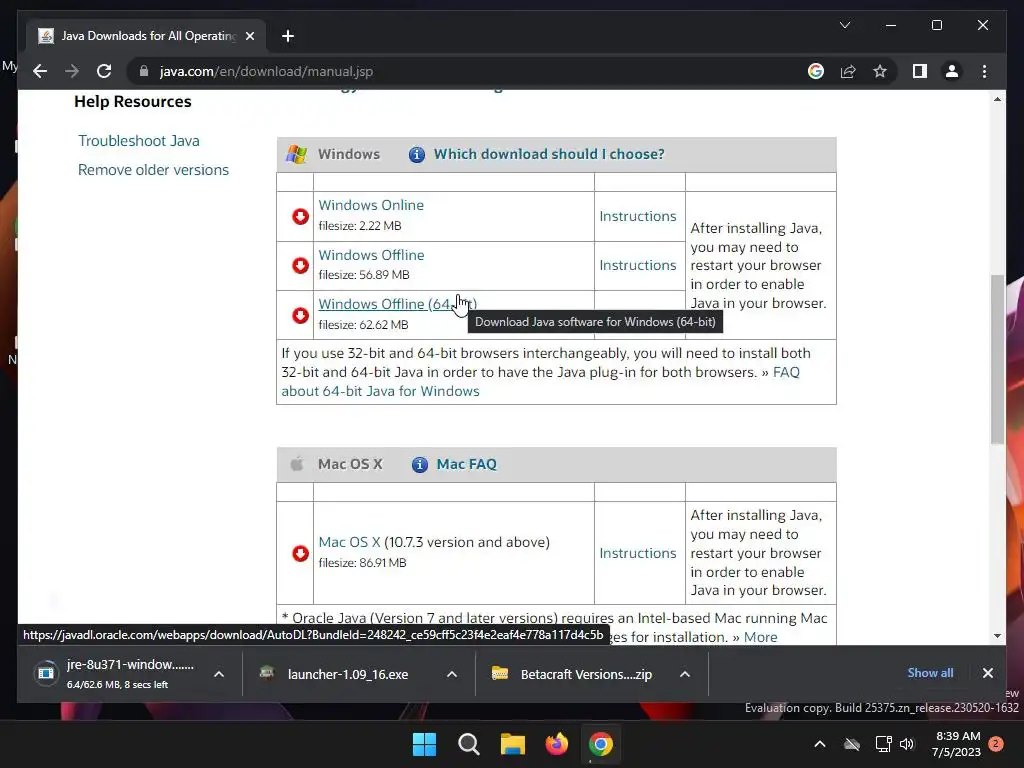Click the network icon in system tray
Image resolution: width=1024 pixels, height=768 pixels.
tap(883, 744)
